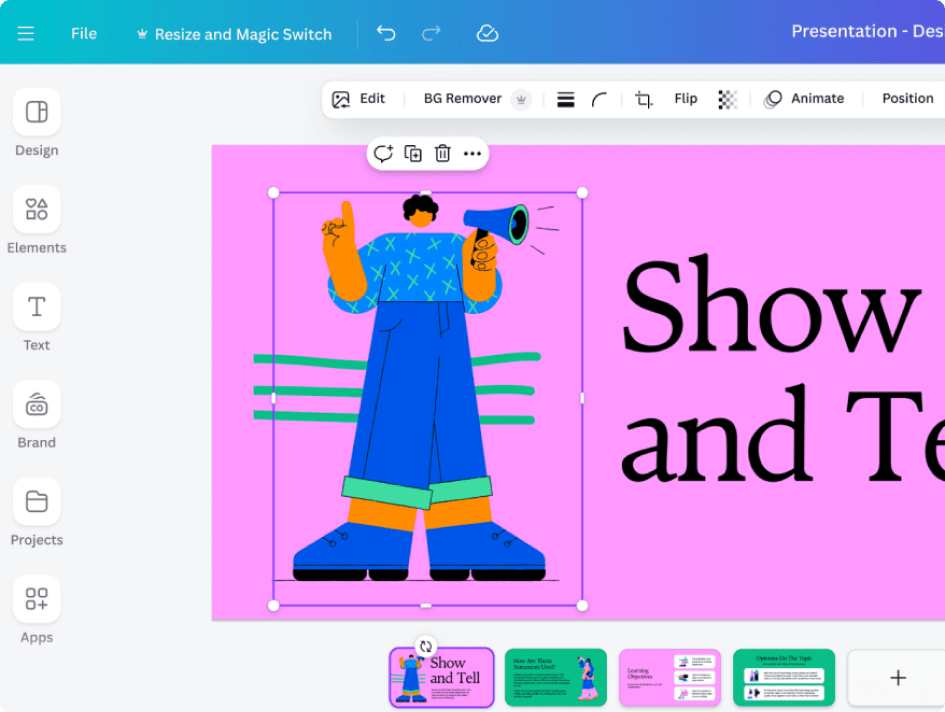Click the corner rounding icon
This screenshot has height=712, width=945.
pyautogui.click(x=599, y=99)
